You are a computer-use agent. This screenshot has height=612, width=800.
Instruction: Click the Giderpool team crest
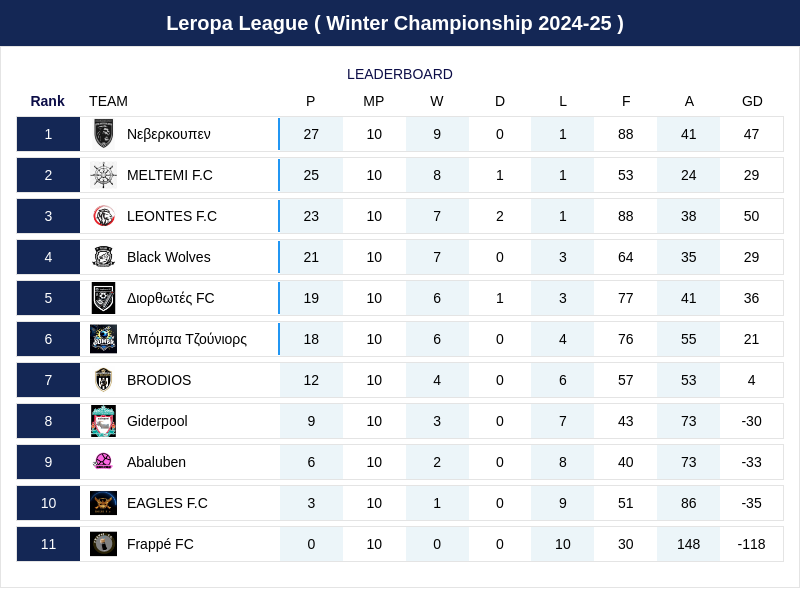click(103, 421)
